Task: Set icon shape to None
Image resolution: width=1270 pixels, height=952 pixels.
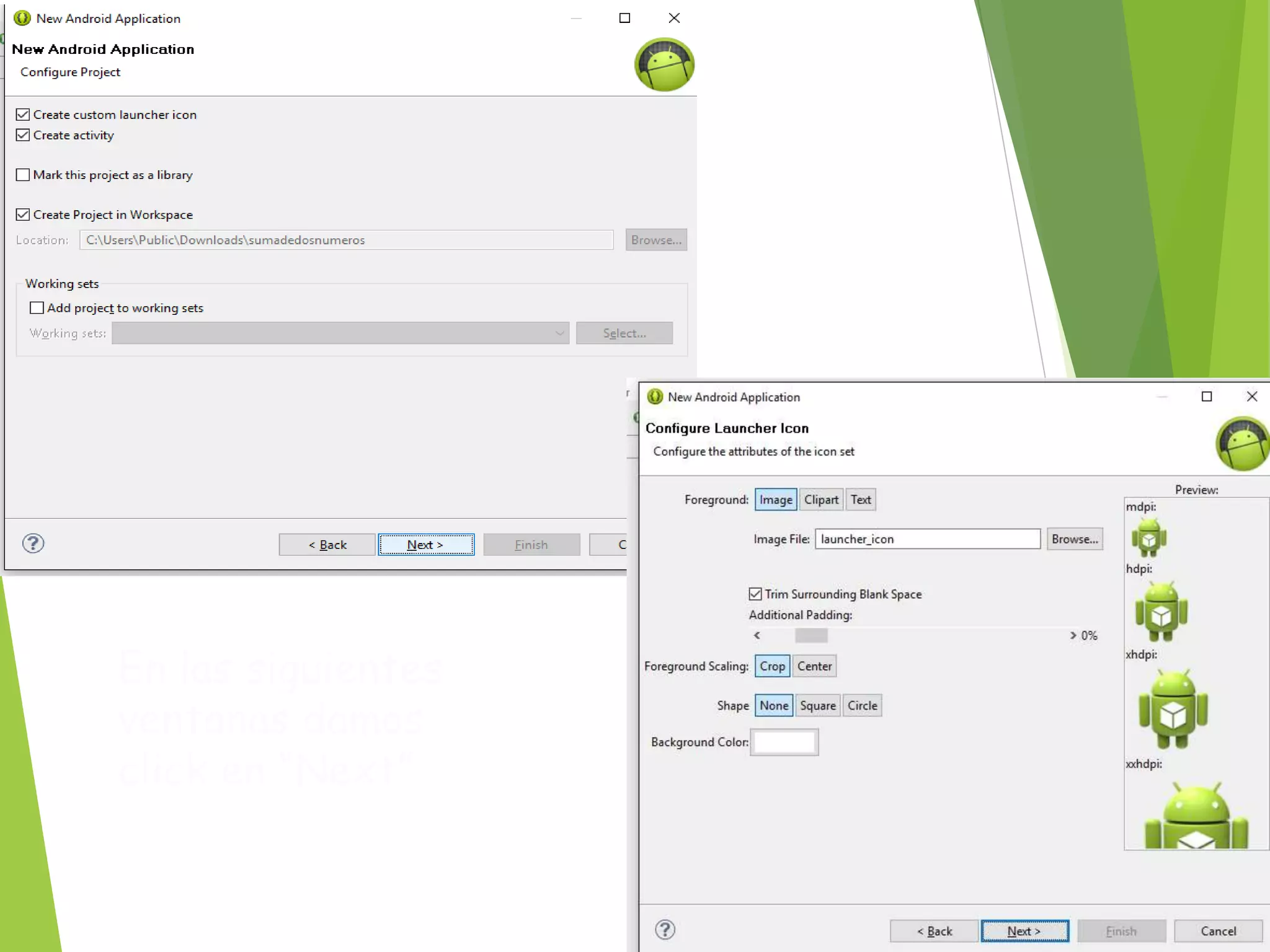Action: 774,705
